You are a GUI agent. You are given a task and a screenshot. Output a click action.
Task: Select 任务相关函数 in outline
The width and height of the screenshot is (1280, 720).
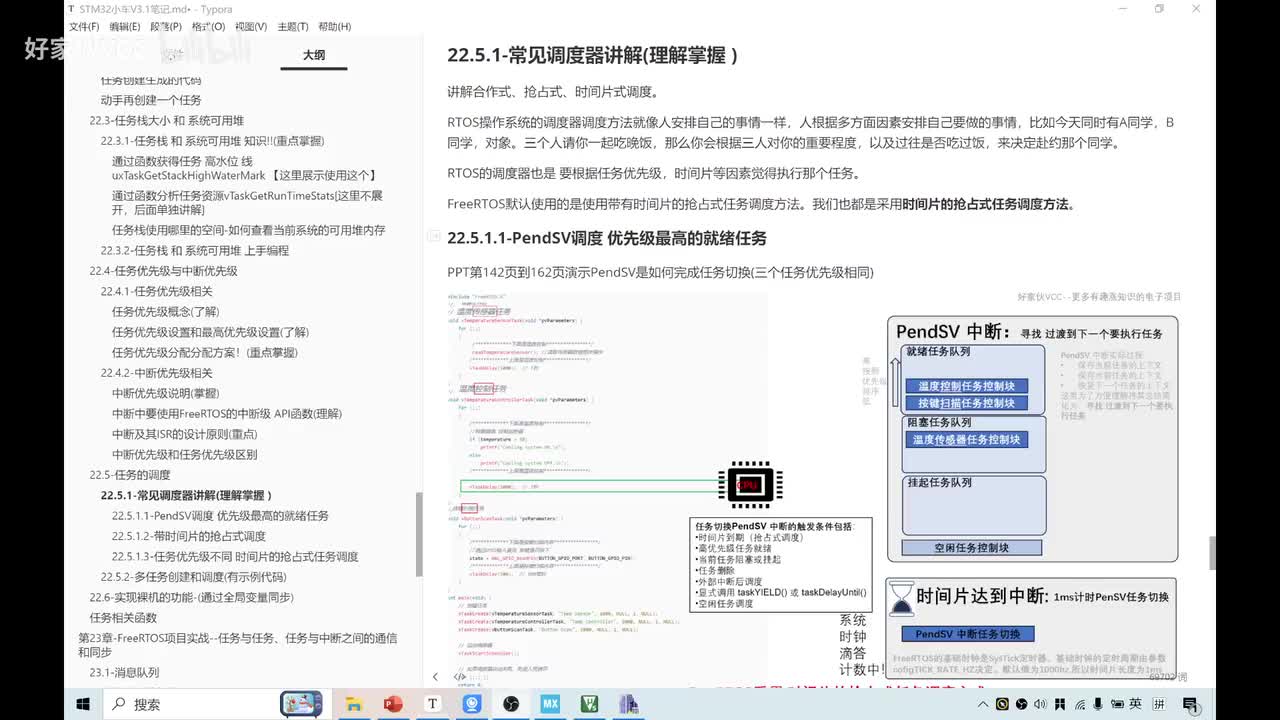pyautogui.click(x=123, y=618)
